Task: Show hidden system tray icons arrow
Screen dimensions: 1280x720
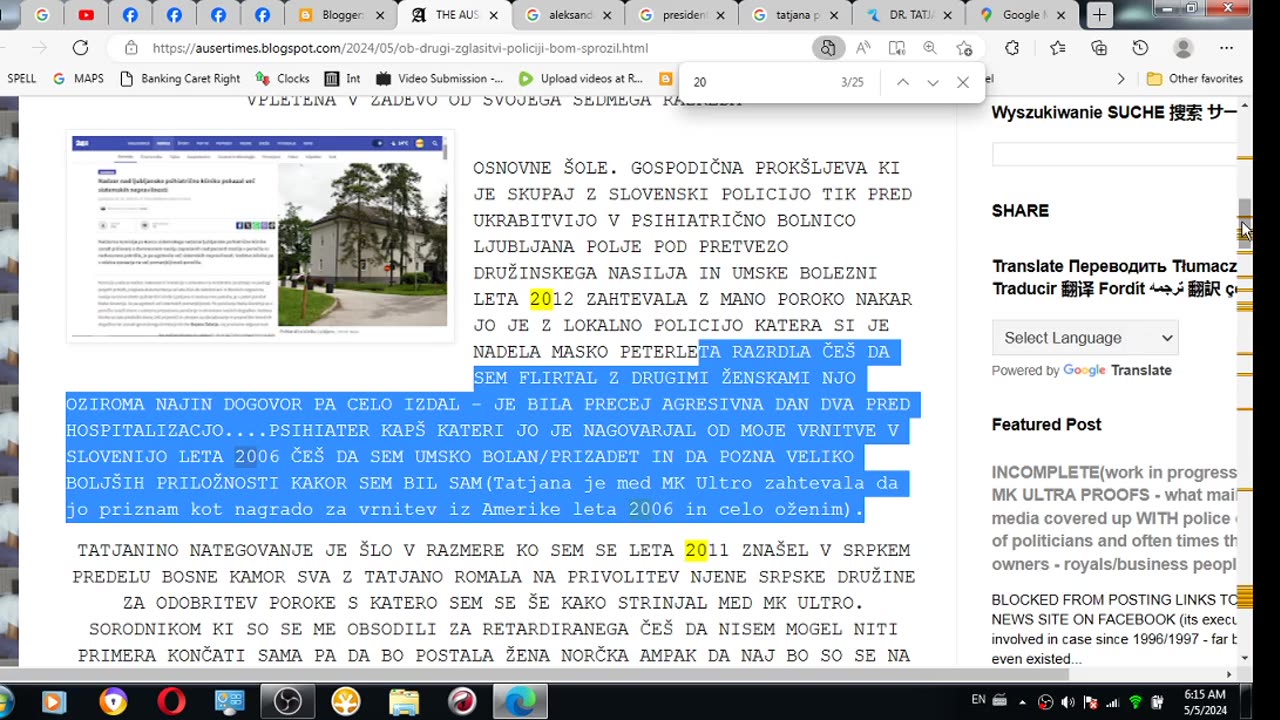Action: 1024,702
